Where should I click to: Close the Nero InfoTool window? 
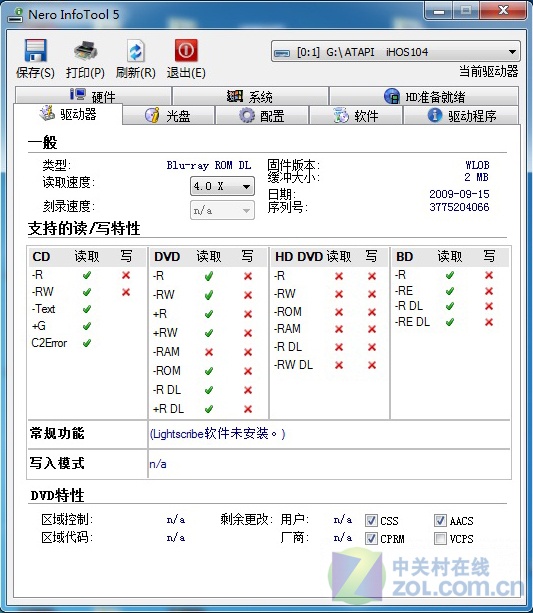pyautogui.click(x=503, y=11)
